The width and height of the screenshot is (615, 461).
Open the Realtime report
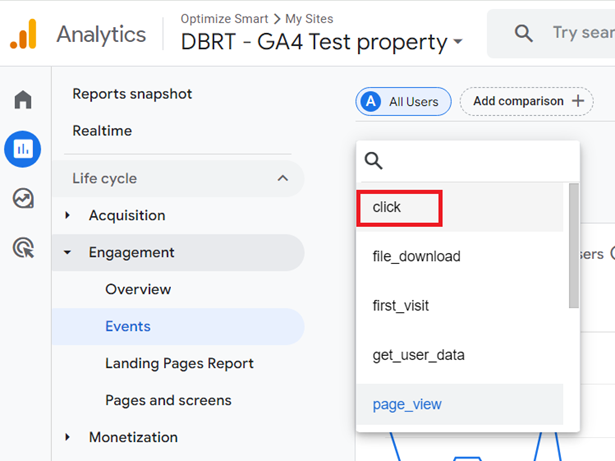click(x=102, y=131)
